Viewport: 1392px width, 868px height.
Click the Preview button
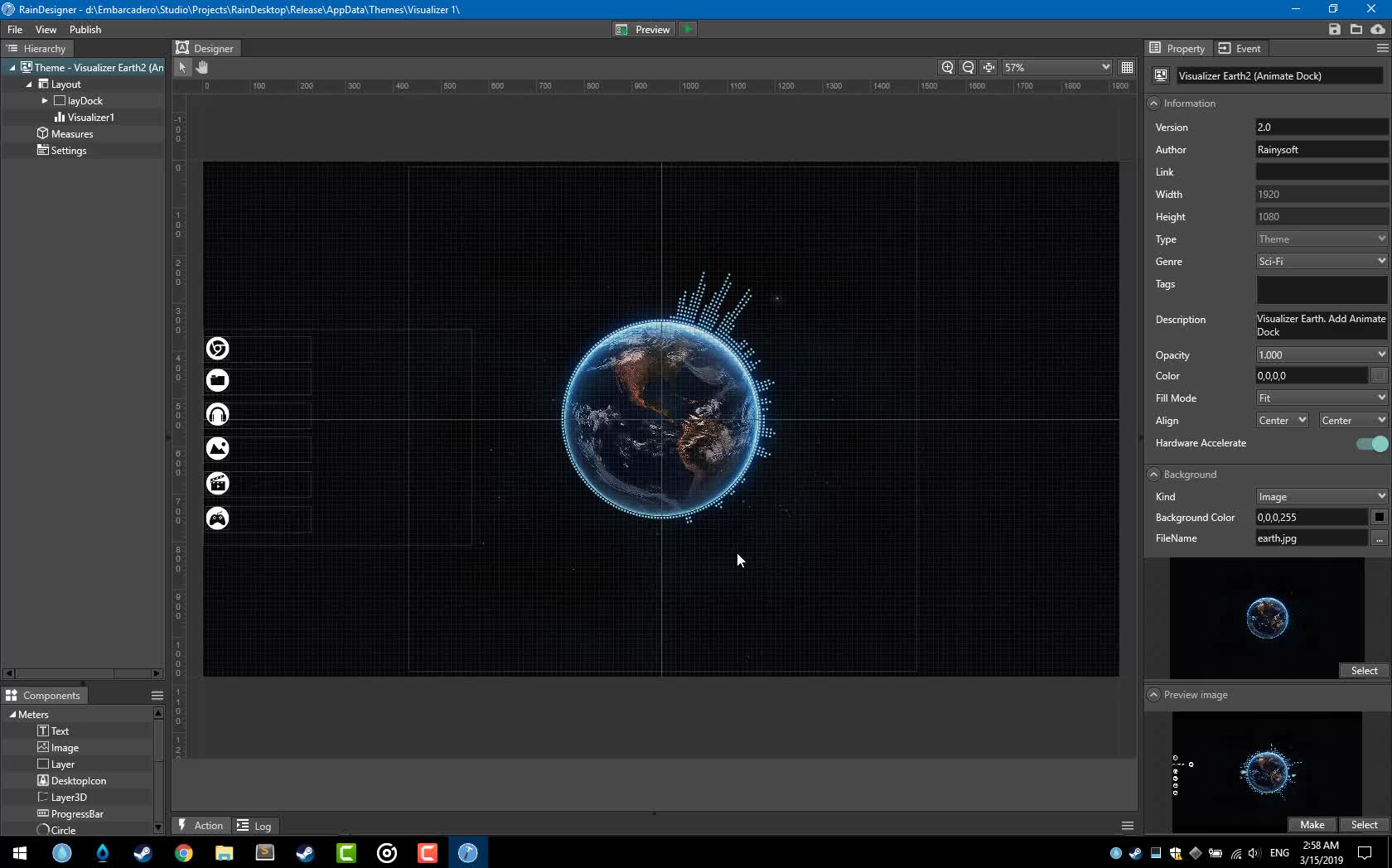pyautogui.click(x=643, y=29)
